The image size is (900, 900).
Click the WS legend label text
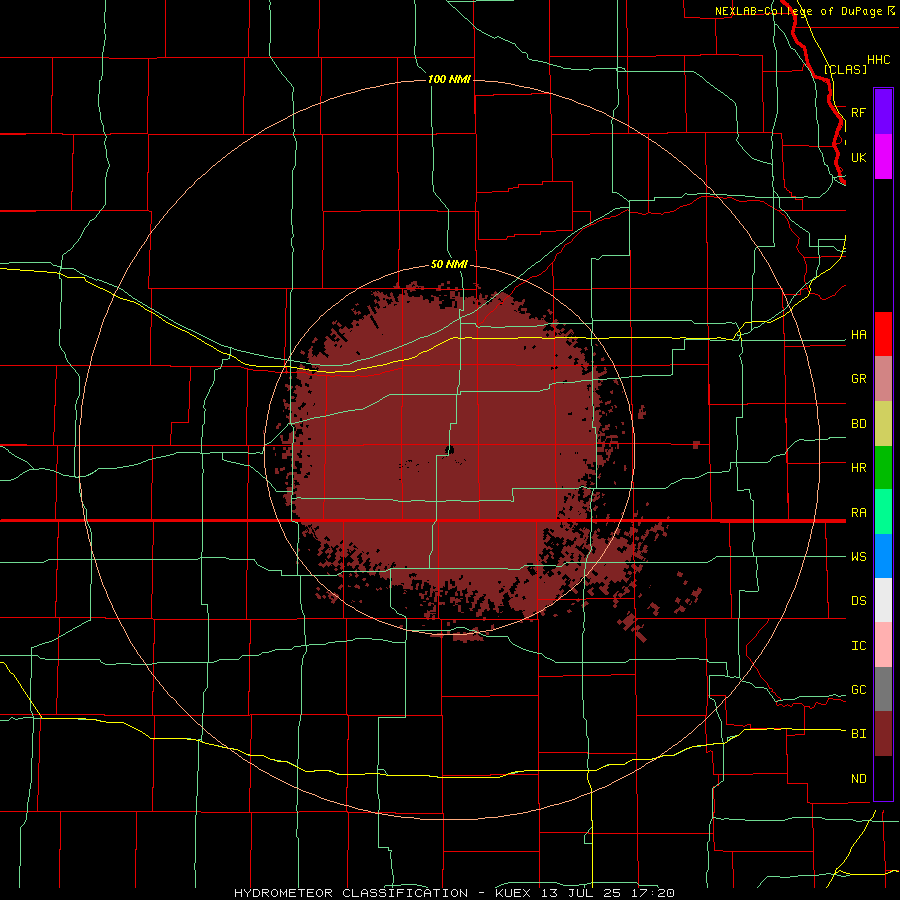point(858,557)
